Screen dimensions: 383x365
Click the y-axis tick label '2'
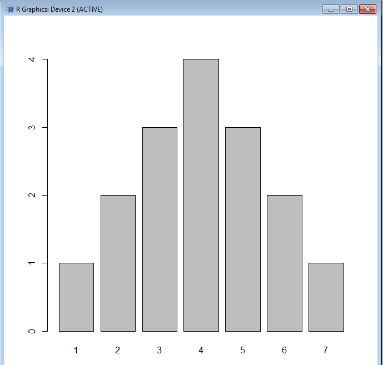click(x=32, y=195)
